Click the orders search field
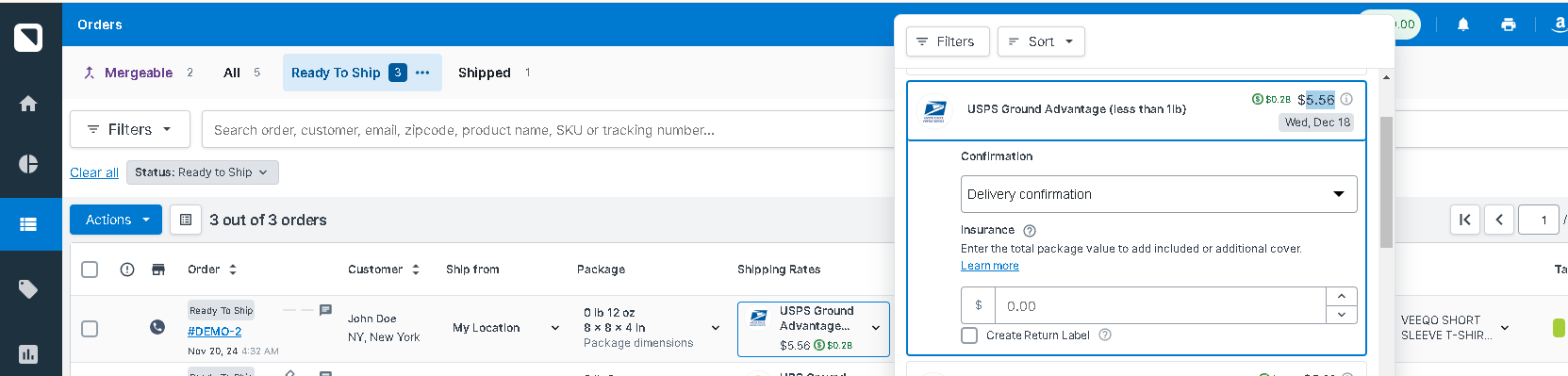1568x376 pixels. point(547,129)
